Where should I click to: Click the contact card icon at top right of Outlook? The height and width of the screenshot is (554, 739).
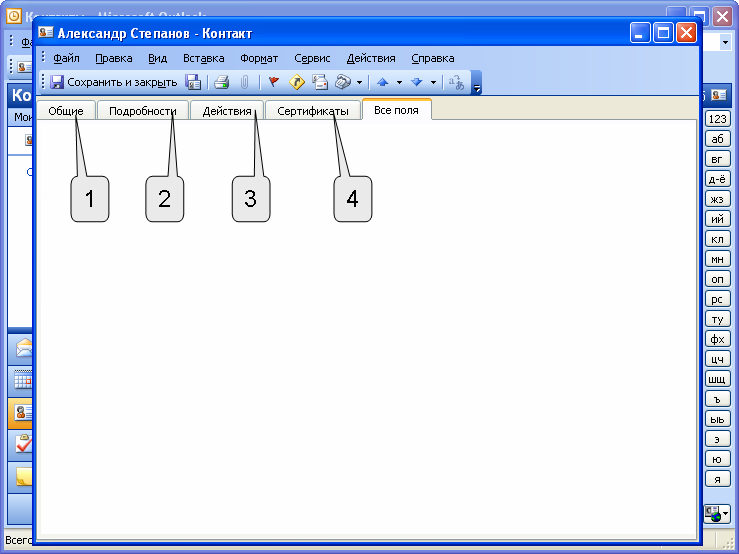pyautogui.click(x=719, y=95)
